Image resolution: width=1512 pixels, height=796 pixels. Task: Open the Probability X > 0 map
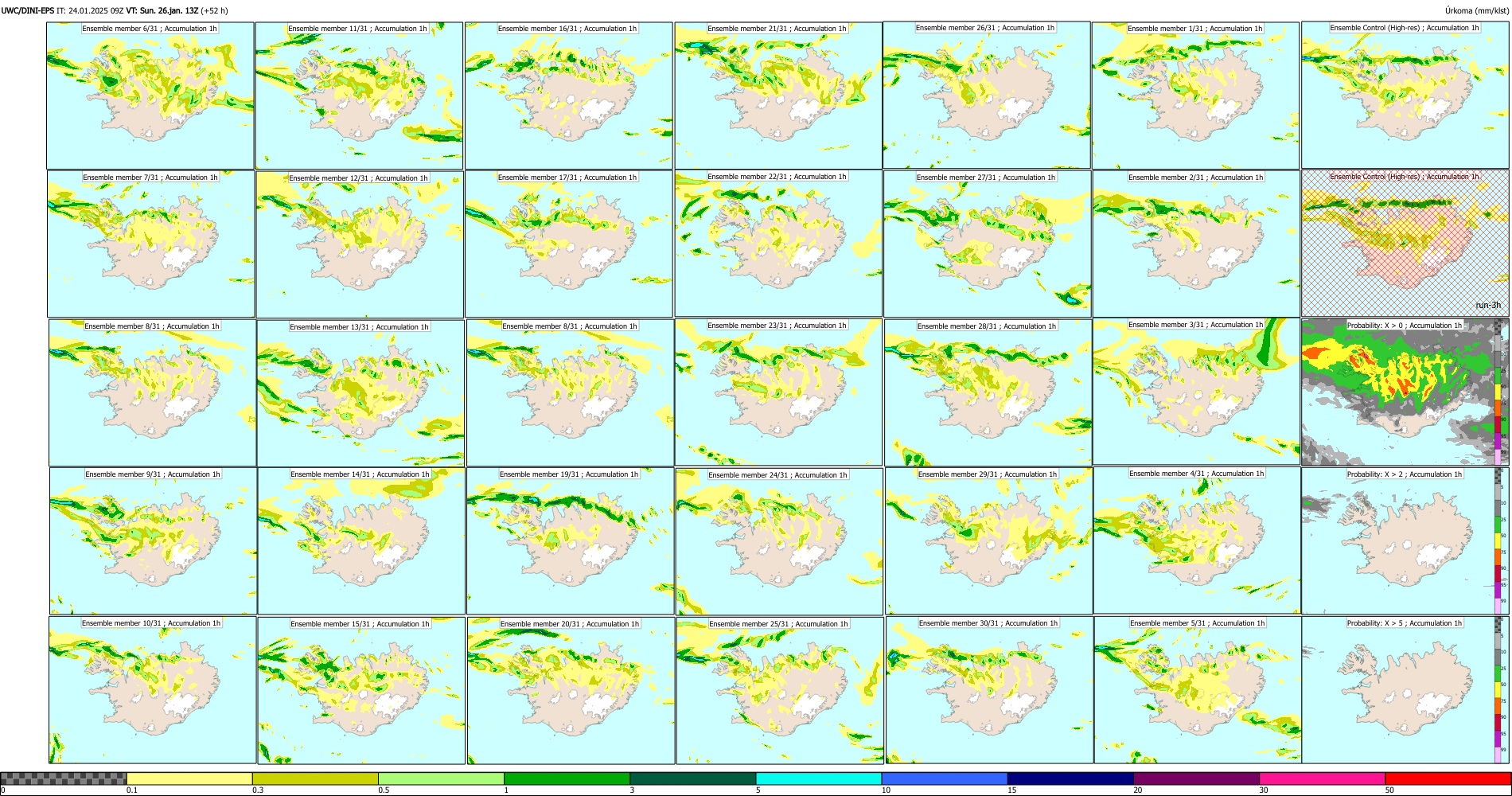(1405, 392)
